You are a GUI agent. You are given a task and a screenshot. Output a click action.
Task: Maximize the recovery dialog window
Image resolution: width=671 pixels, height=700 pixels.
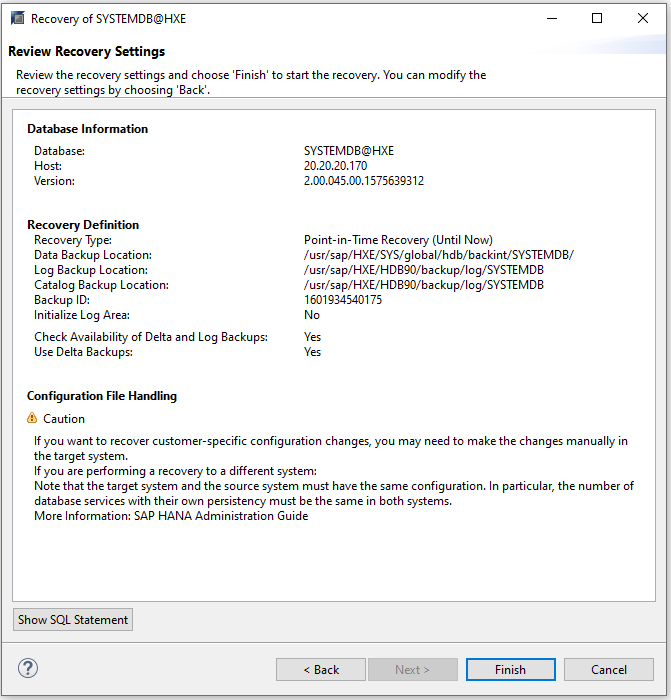(x=597, y=18)
